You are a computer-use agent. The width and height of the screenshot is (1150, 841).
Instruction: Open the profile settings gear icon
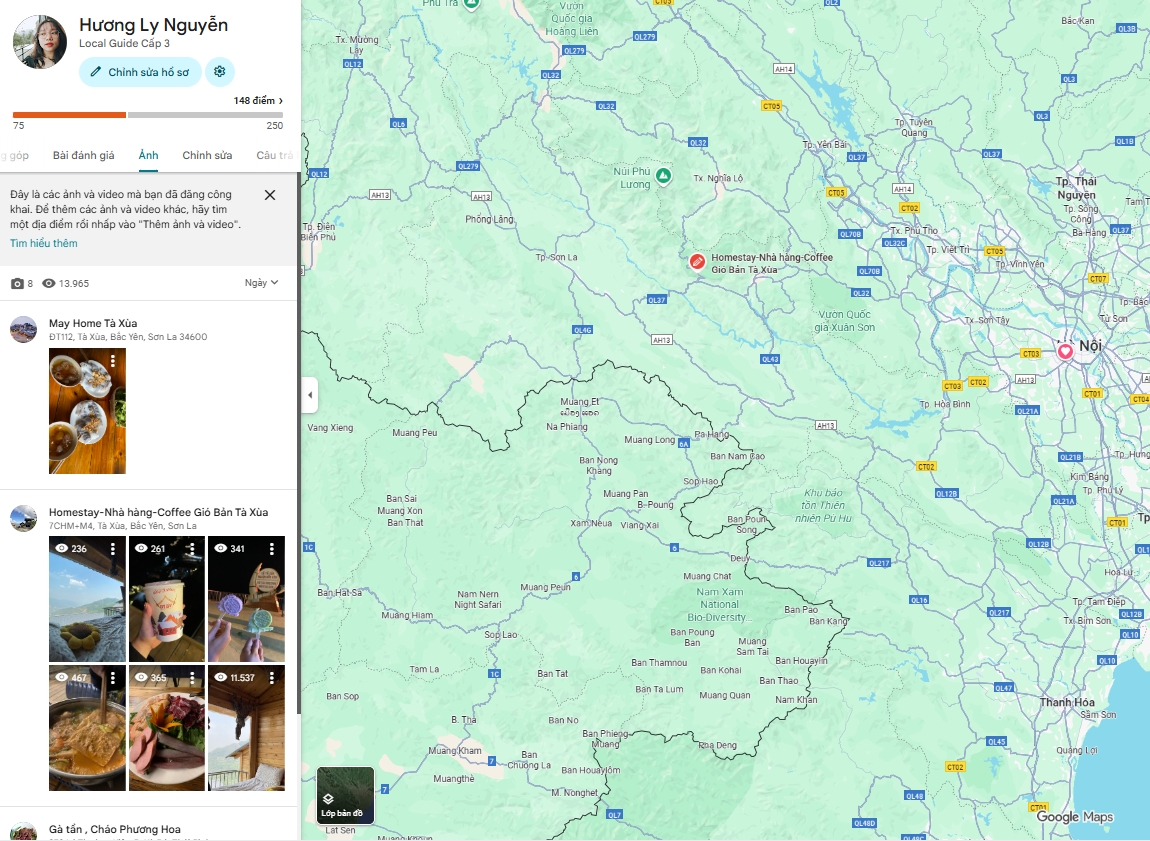pyautogui.click(x=219, y=72)
